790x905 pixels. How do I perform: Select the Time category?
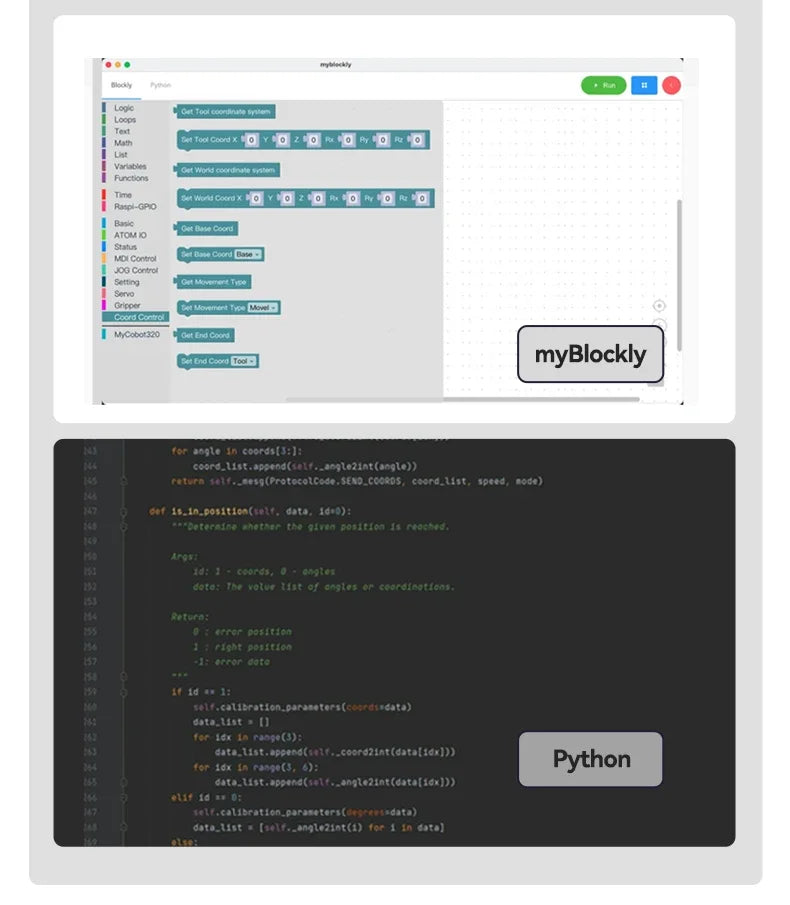click(123, 195)
